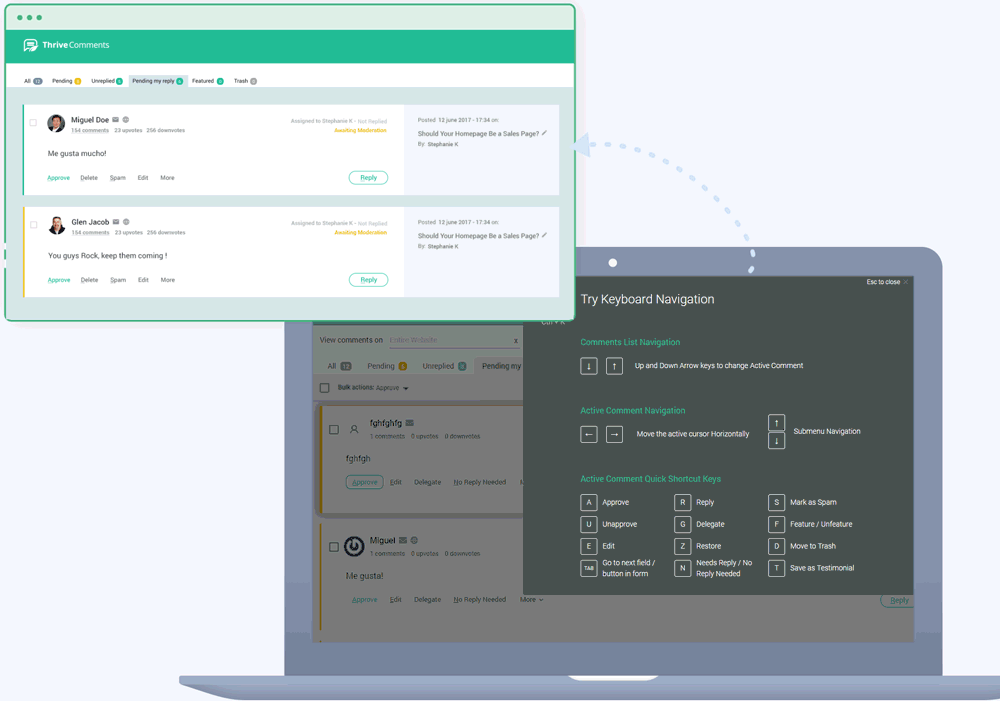
Task: Click Glen Jacob's profile photo
Action: [56, 224]
